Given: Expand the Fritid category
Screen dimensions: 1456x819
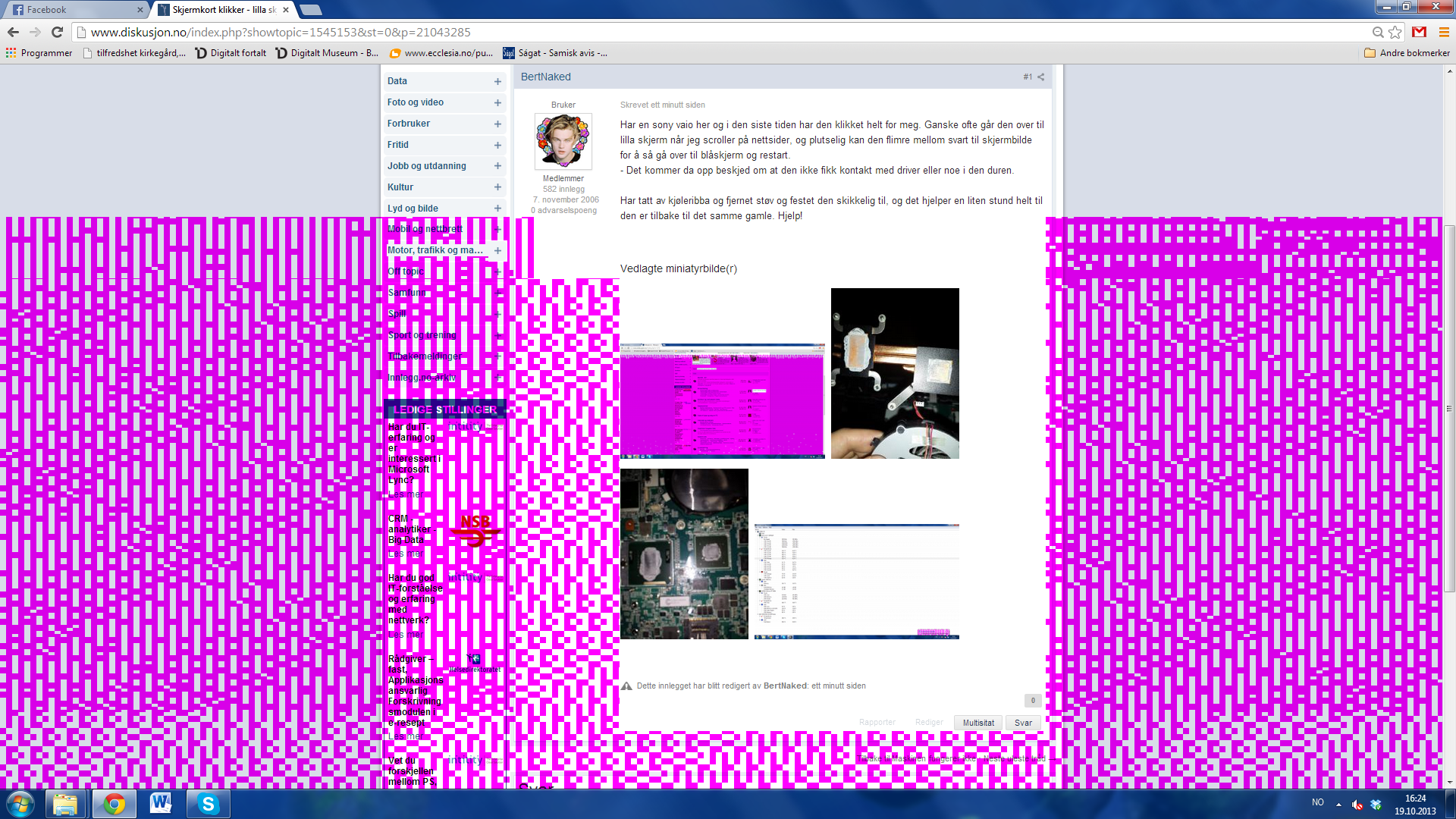Looking at the screenshot, I should click(x=497, y=145).
